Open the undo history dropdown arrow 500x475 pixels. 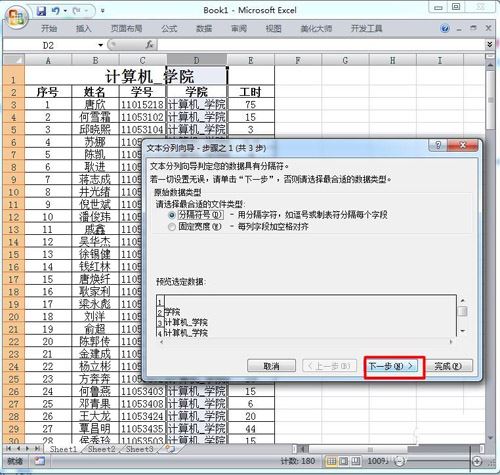click(x=65, y=11)
